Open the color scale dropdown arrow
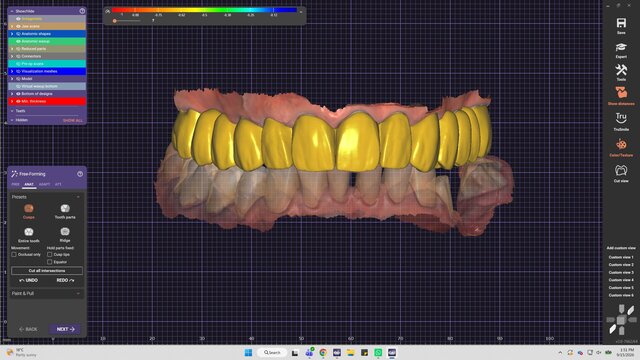This screenshot has width=640, height=360. click(301, 12)
